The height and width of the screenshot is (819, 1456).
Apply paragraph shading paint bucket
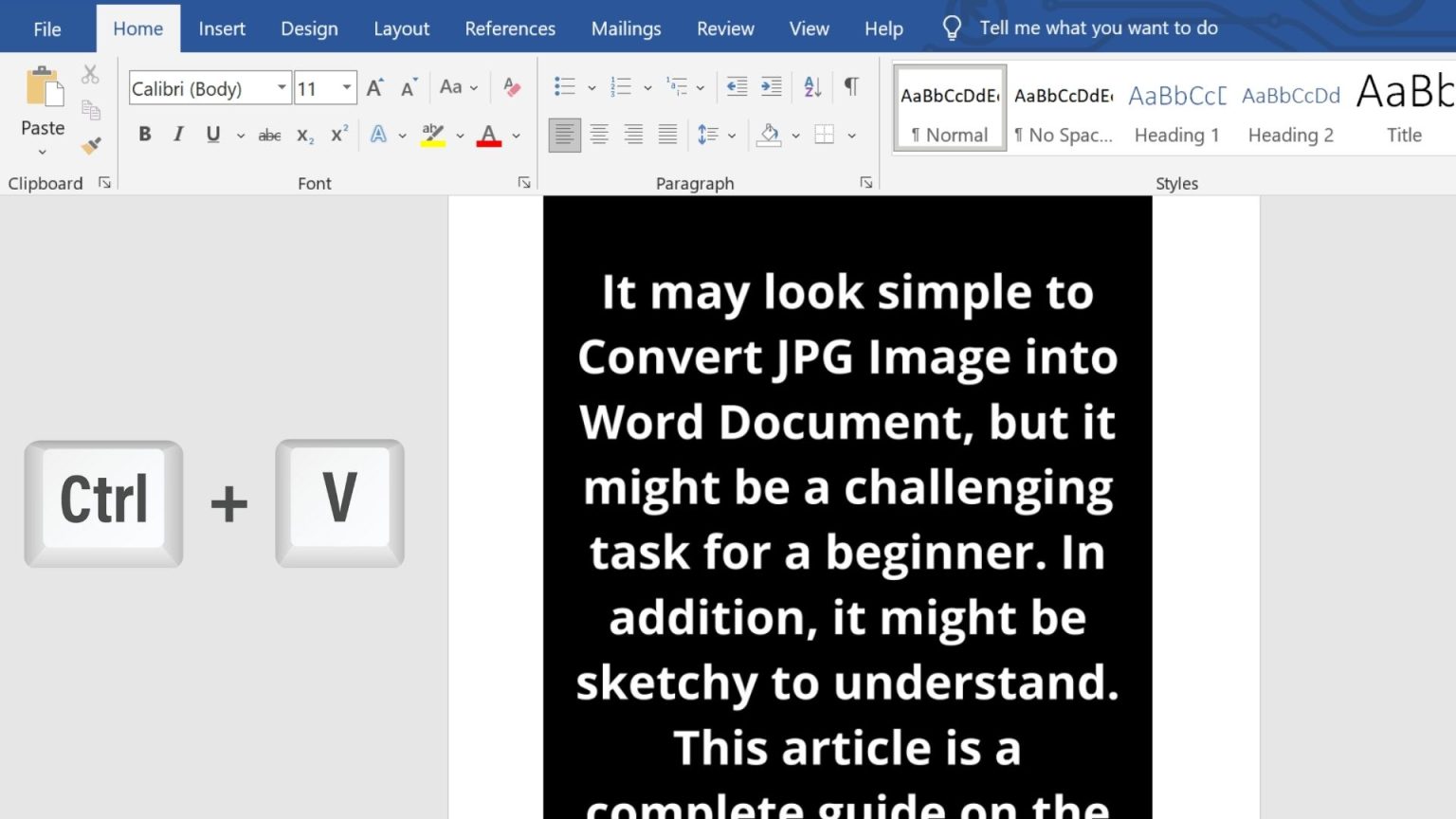(769, 135)
